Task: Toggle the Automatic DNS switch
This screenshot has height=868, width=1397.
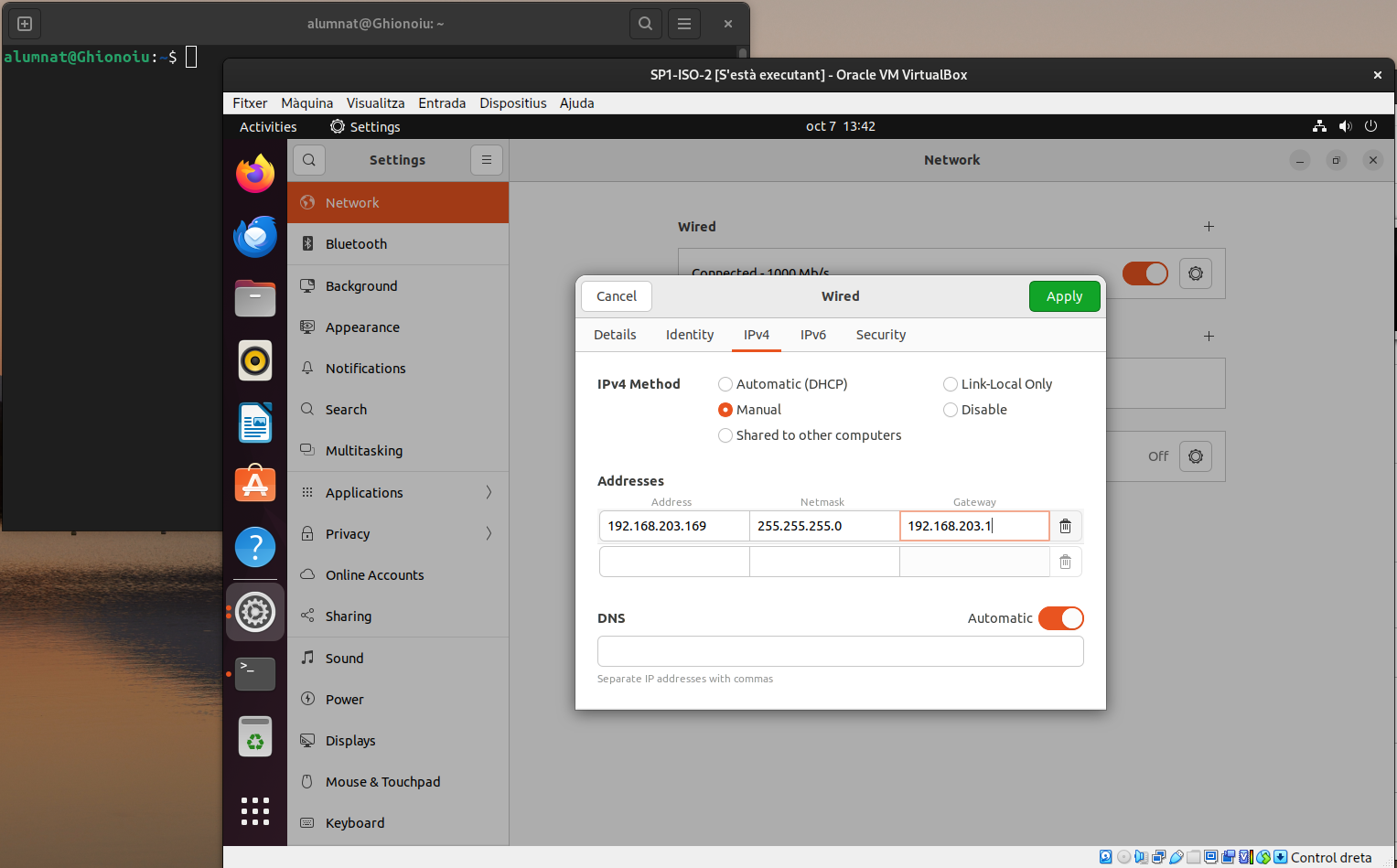Action: click(1060, 618)
